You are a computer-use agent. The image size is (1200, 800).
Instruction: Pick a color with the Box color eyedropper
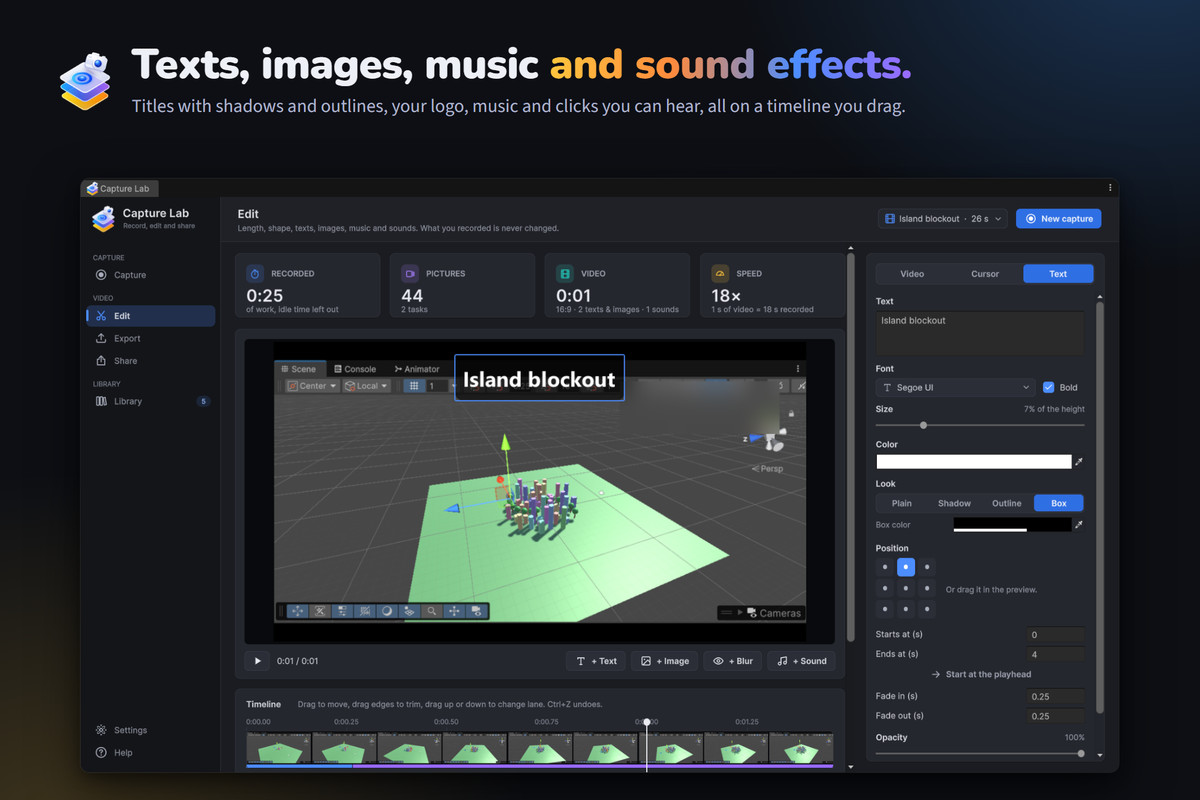[x=1079, y=524]
